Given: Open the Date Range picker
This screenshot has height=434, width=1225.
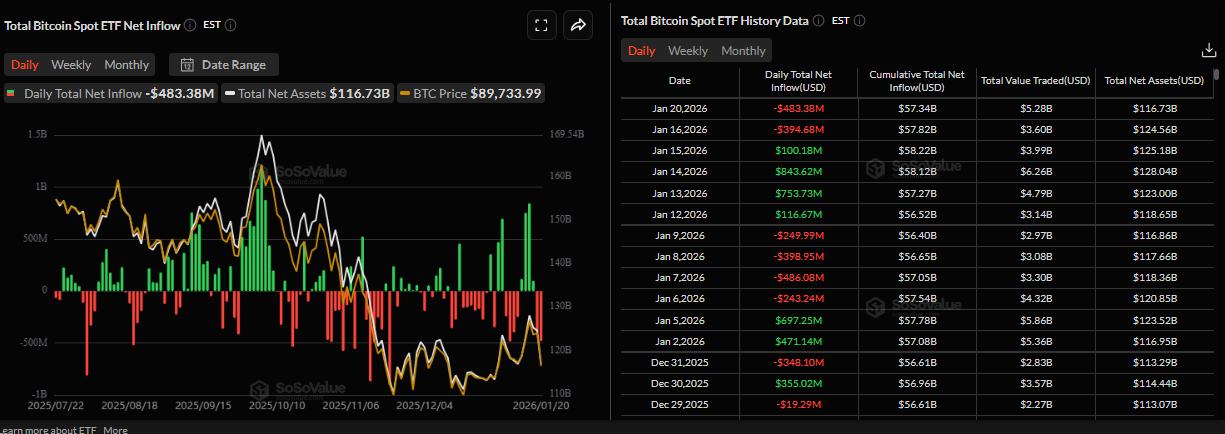Looking at the screenshot, I should coord(224,65).
